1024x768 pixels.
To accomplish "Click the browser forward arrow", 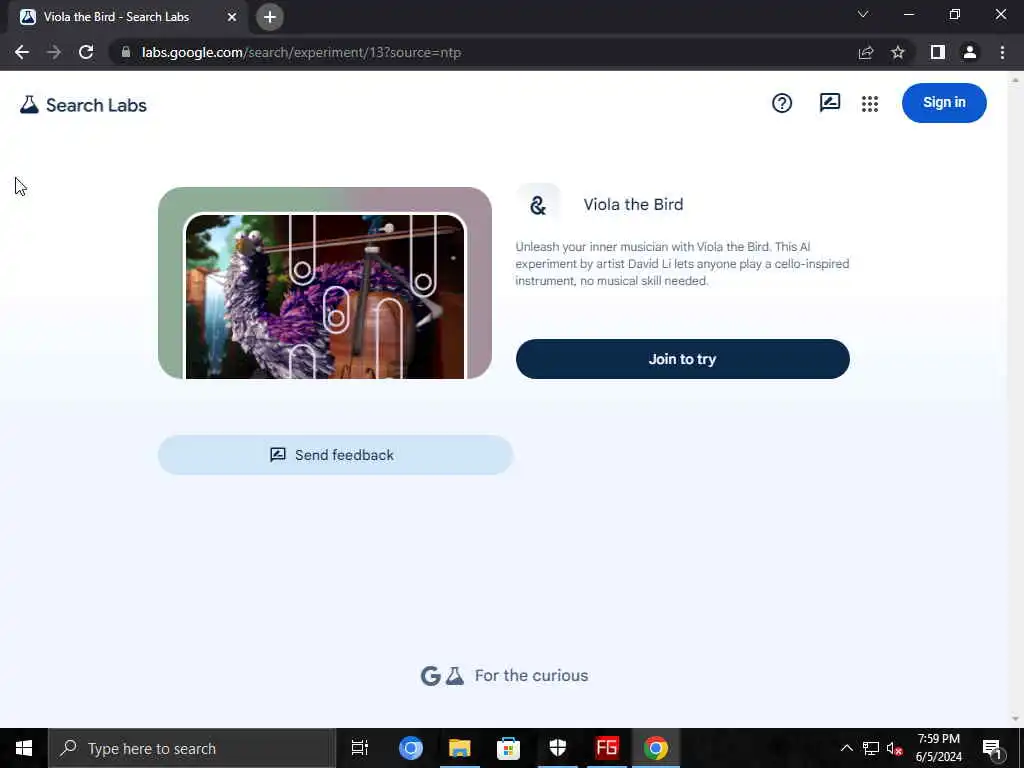I will pyautogui.click(x=54, y=52).
